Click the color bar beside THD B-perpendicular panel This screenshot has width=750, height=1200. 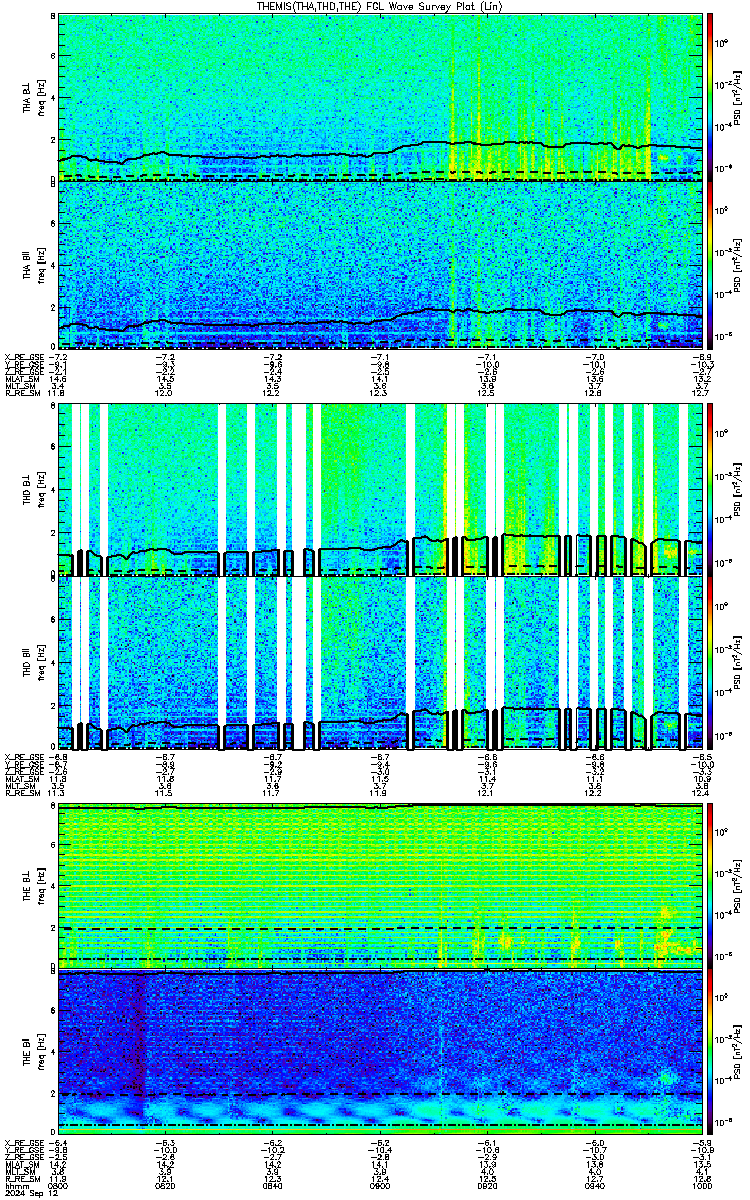click(x=711, y=490)
